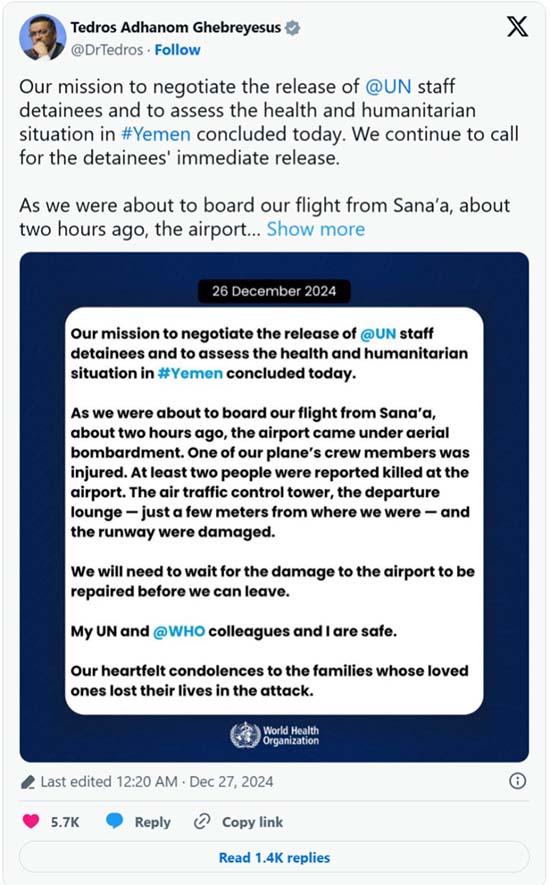This screenshot has width=550, height=885.
Task: Like the tweet with heart icon
Action: click(31, 821)
